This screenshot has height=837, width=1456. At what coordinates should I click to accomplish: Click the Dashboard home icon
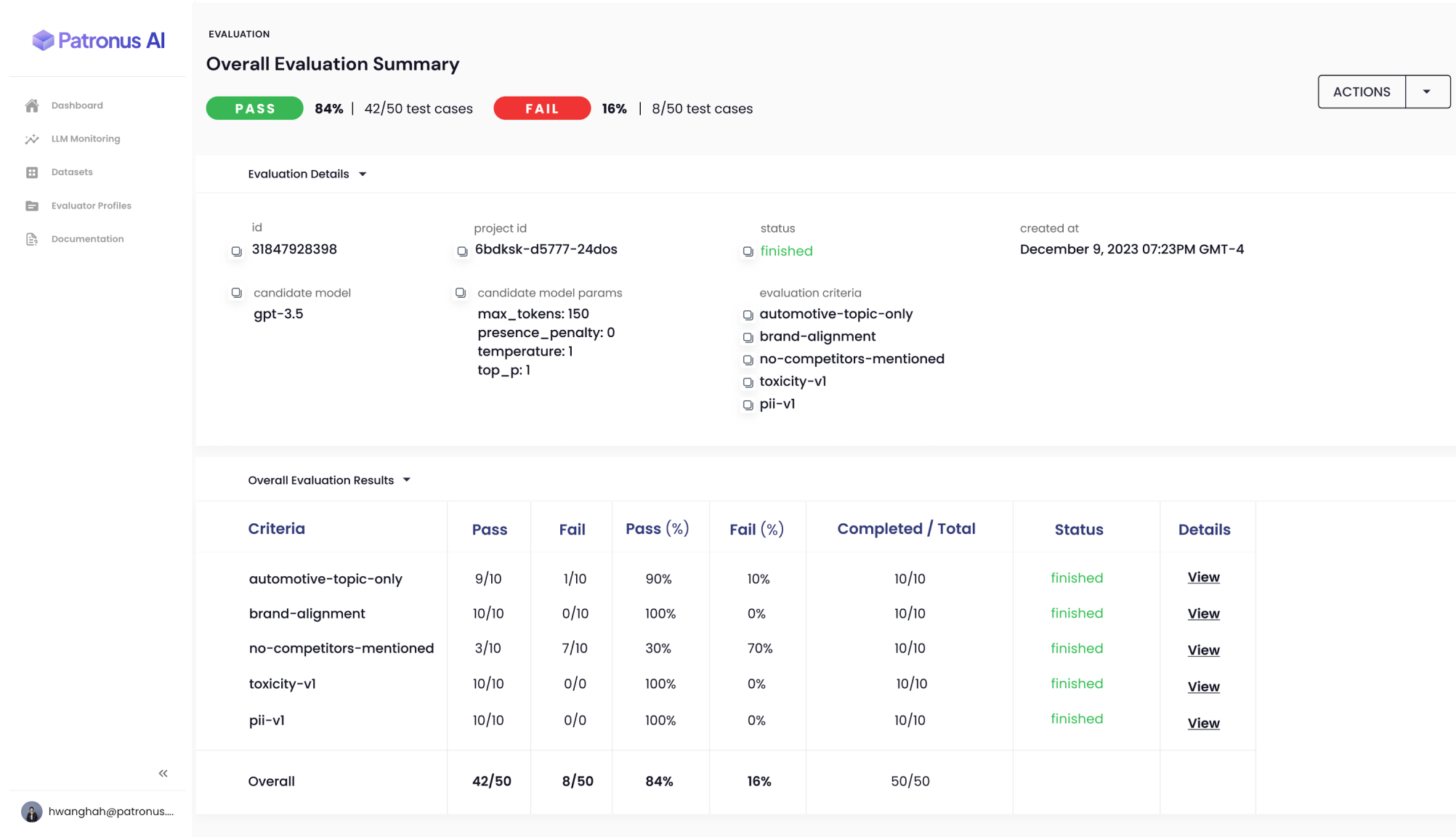pyautogui.click(x=32, y=106)
